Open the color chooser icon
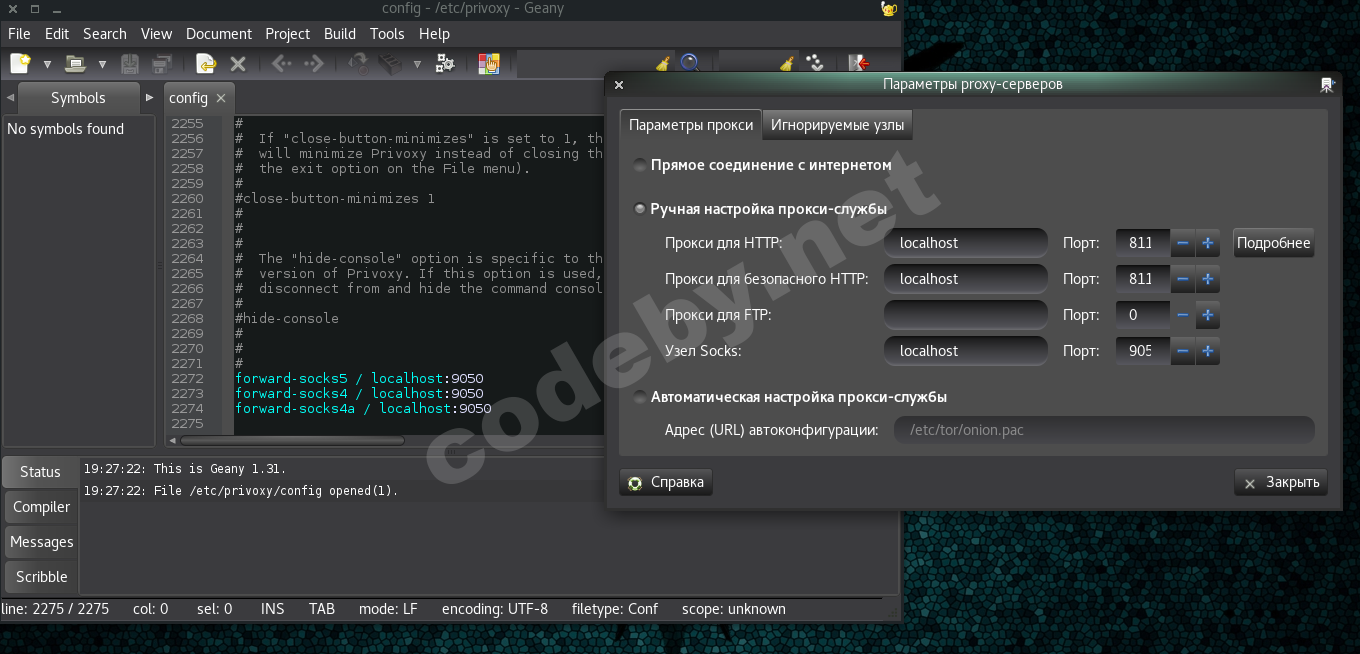Viewport: 1360px width, 654px height. point(488,64)
